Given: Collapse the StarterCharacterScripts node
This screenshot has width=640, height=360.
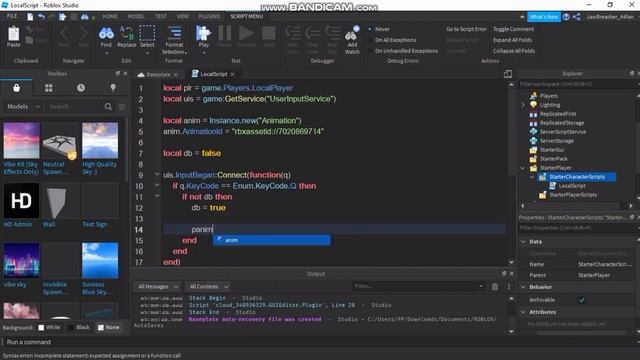Looking at the screenshot, I should (532, 177).
